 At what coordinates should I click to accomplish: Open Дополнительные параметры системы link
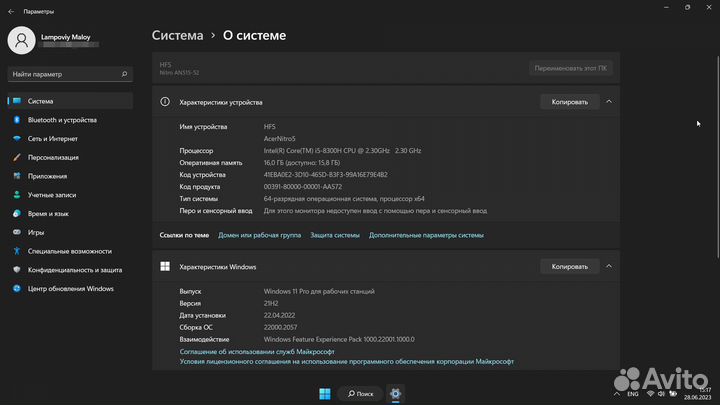click(x=426, y=235)
